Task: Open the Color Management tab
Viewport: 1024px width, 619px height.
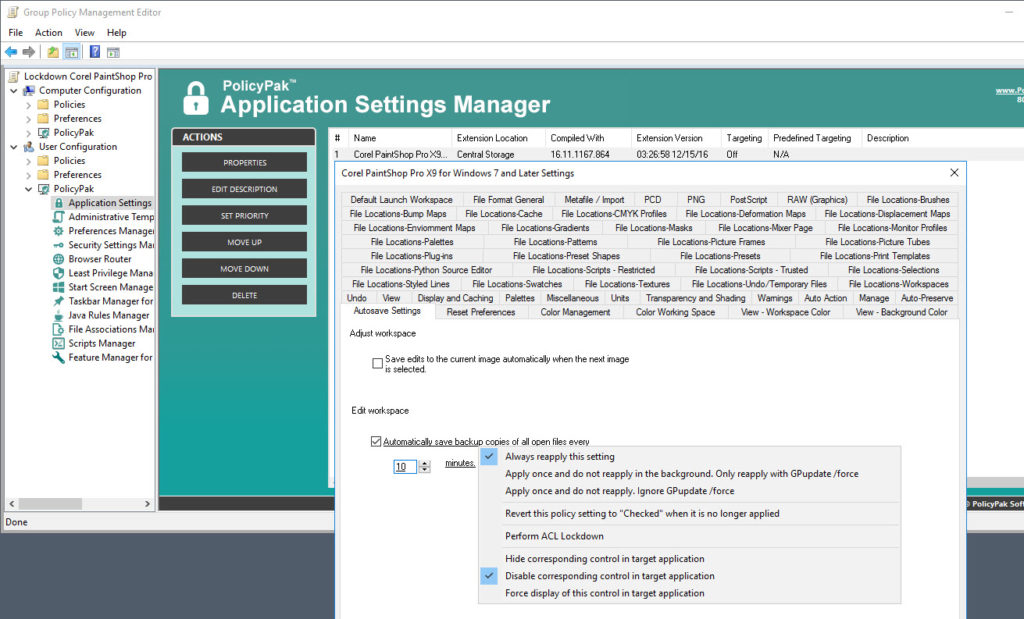Action: click(x=575, y=312)
